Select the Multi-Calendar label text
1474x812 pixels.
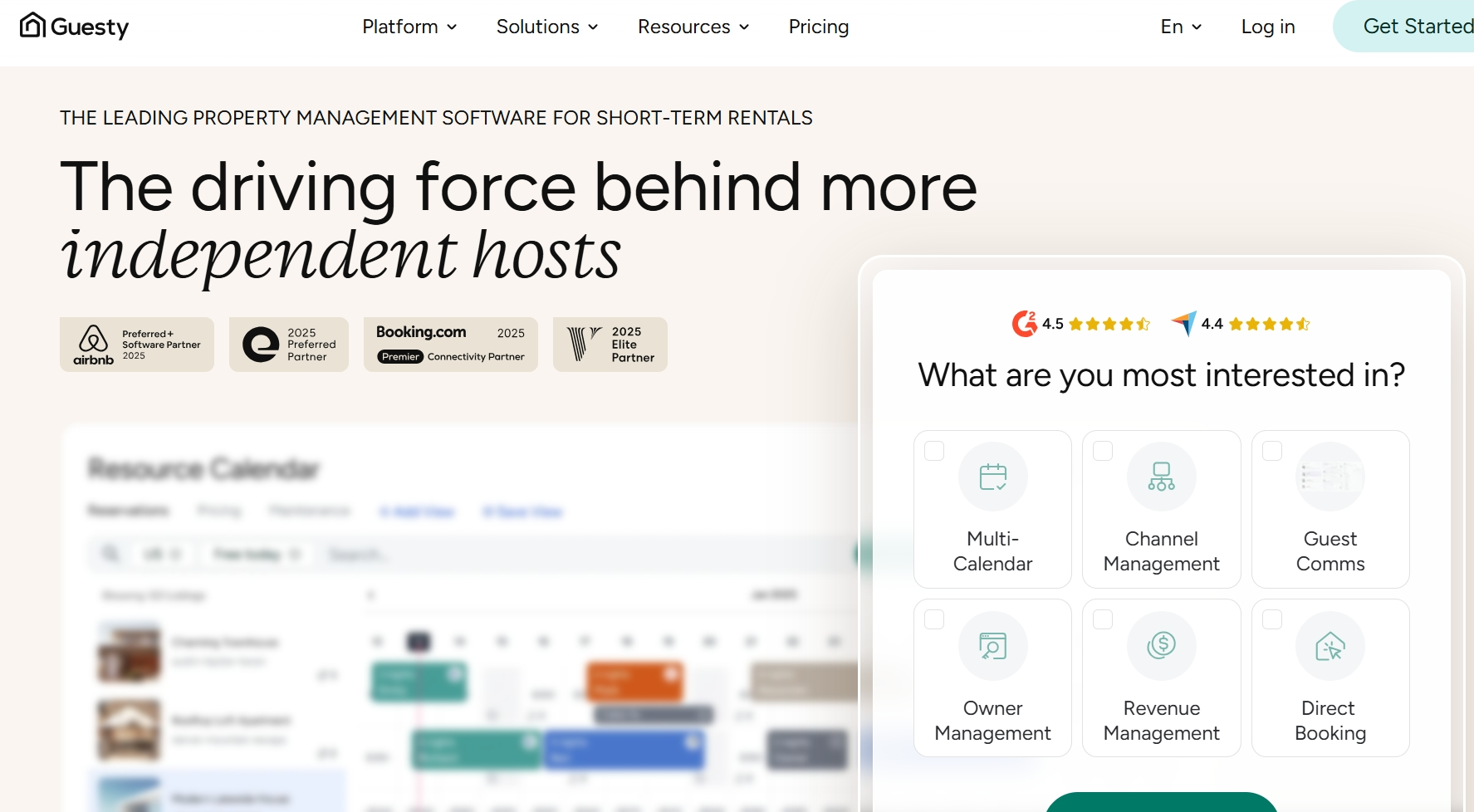(x=993, y=551)
